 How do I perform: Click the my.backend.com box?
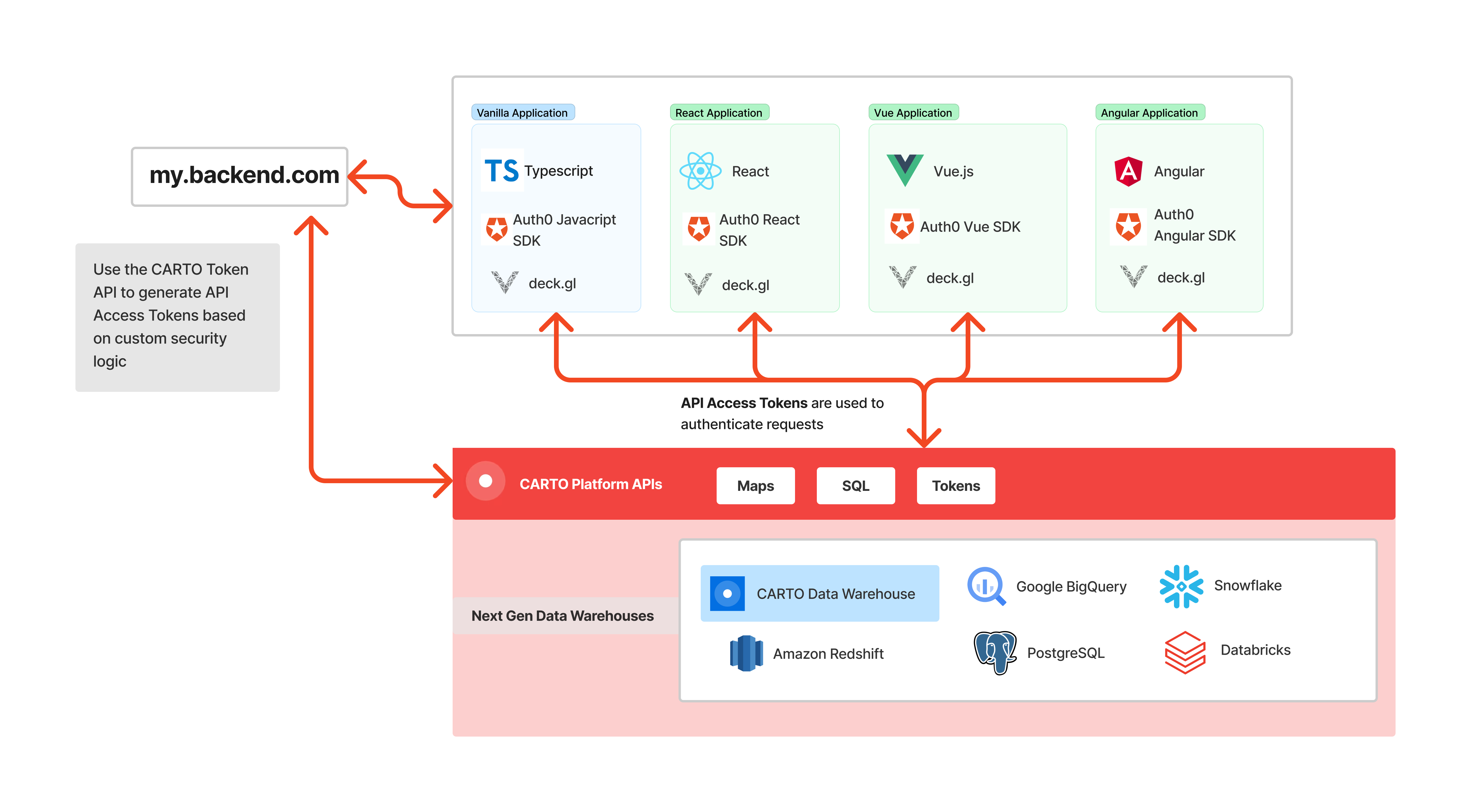click(x=240, y=176)
